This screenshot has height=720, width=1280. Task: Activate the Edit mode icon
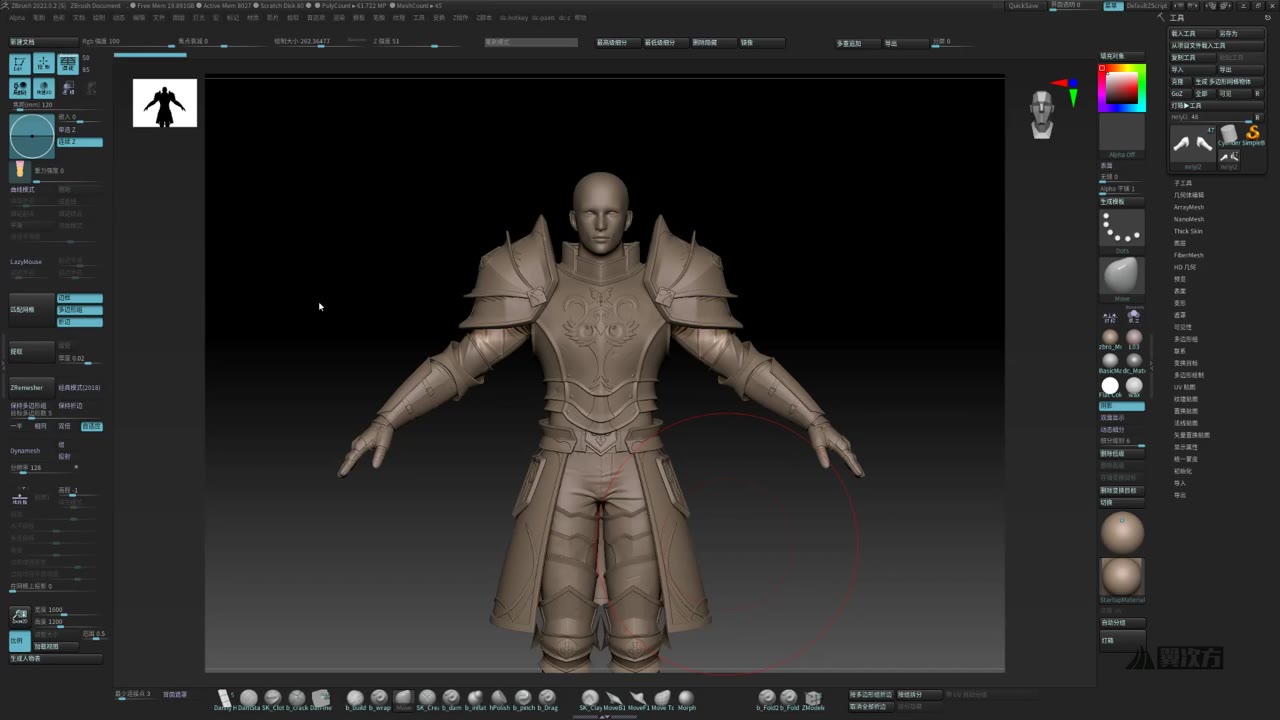pos(19,64)
